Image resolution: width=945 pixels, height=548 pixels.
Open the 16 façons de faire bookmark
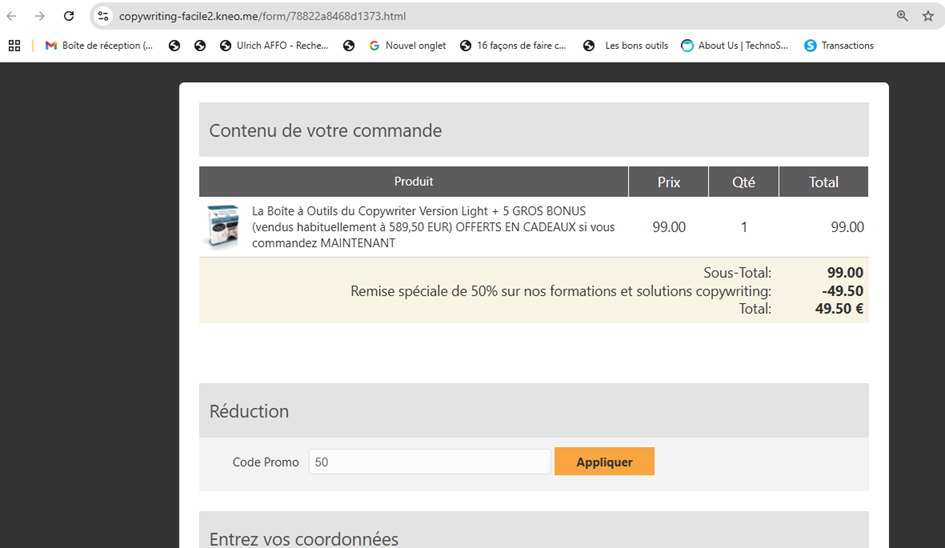tap(513, 45)
